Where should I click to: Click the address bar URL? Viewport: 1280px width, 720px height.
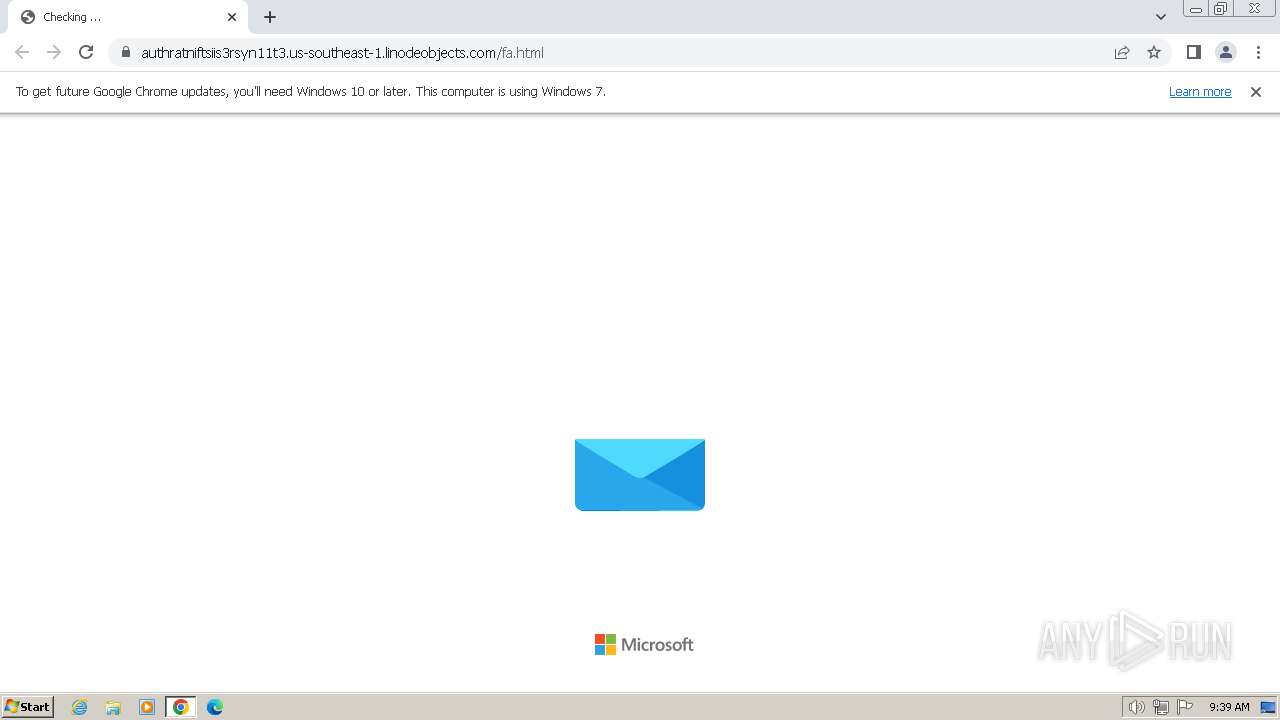click(342, 52)
